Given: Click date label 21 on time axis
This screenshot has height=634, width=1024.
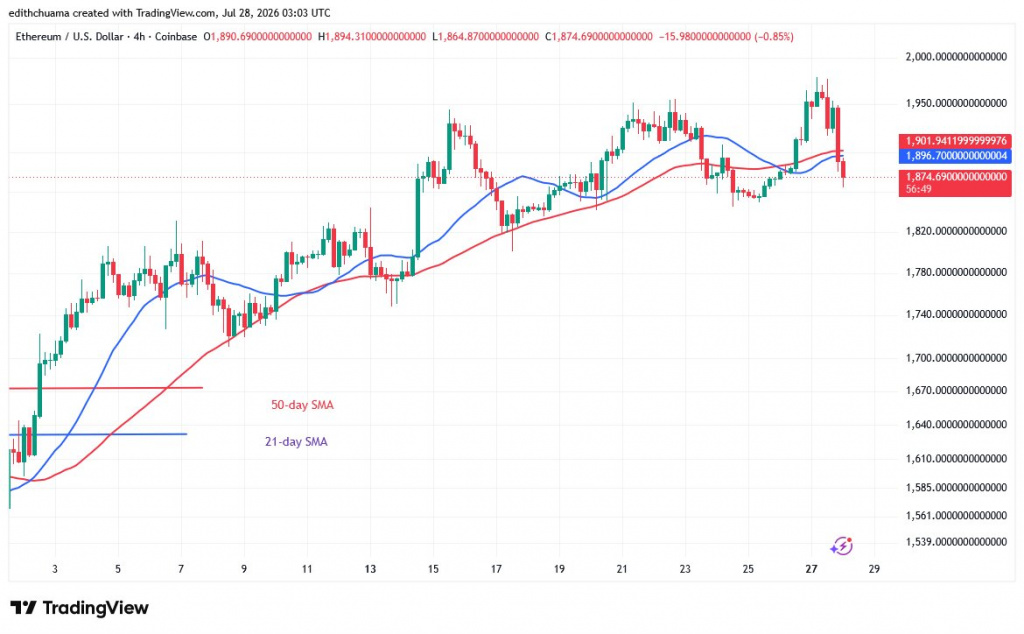Looking at the screenshot, I should [622, 569].
